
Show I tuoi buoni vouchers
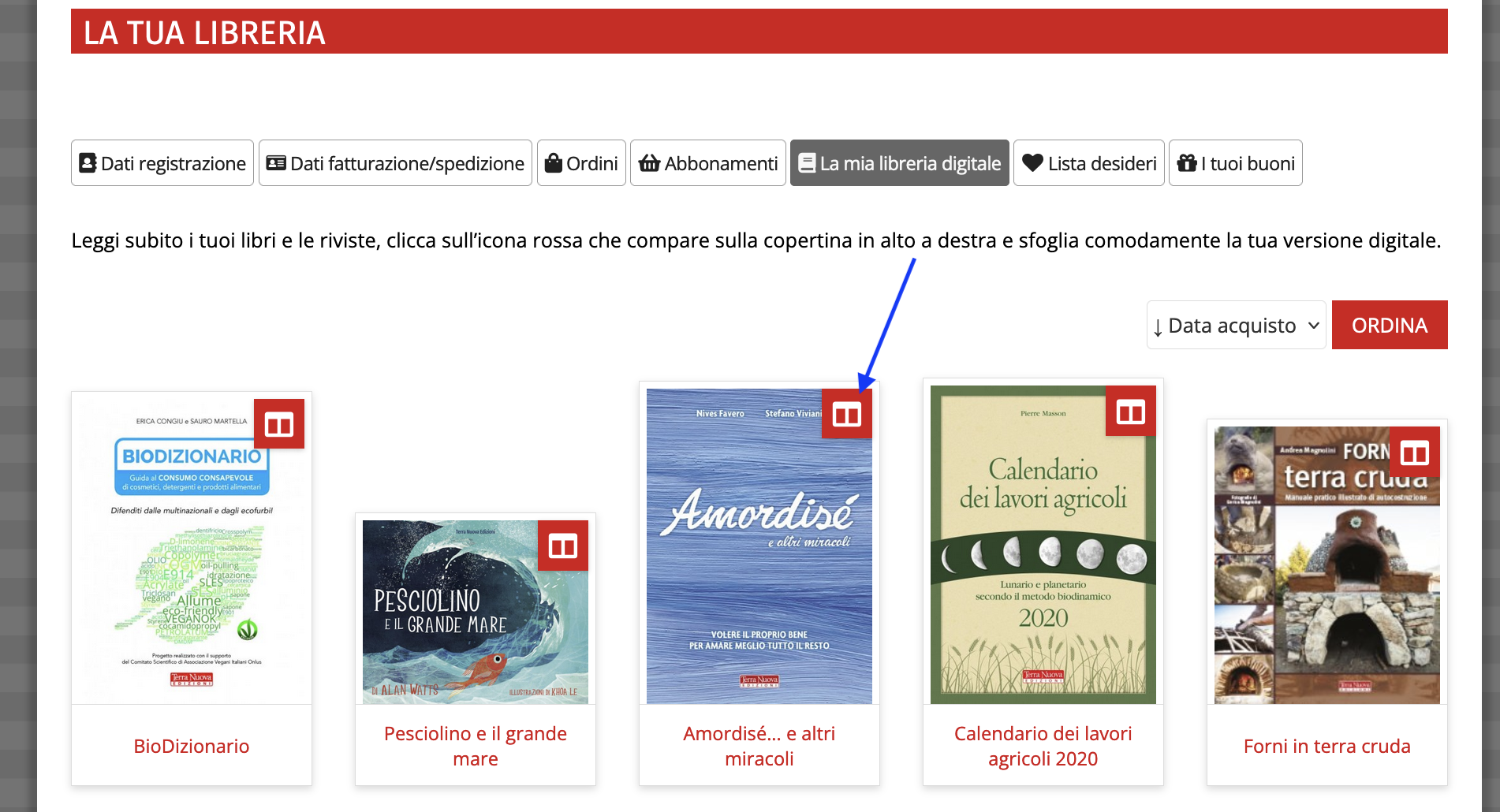tap(1235, 163)
